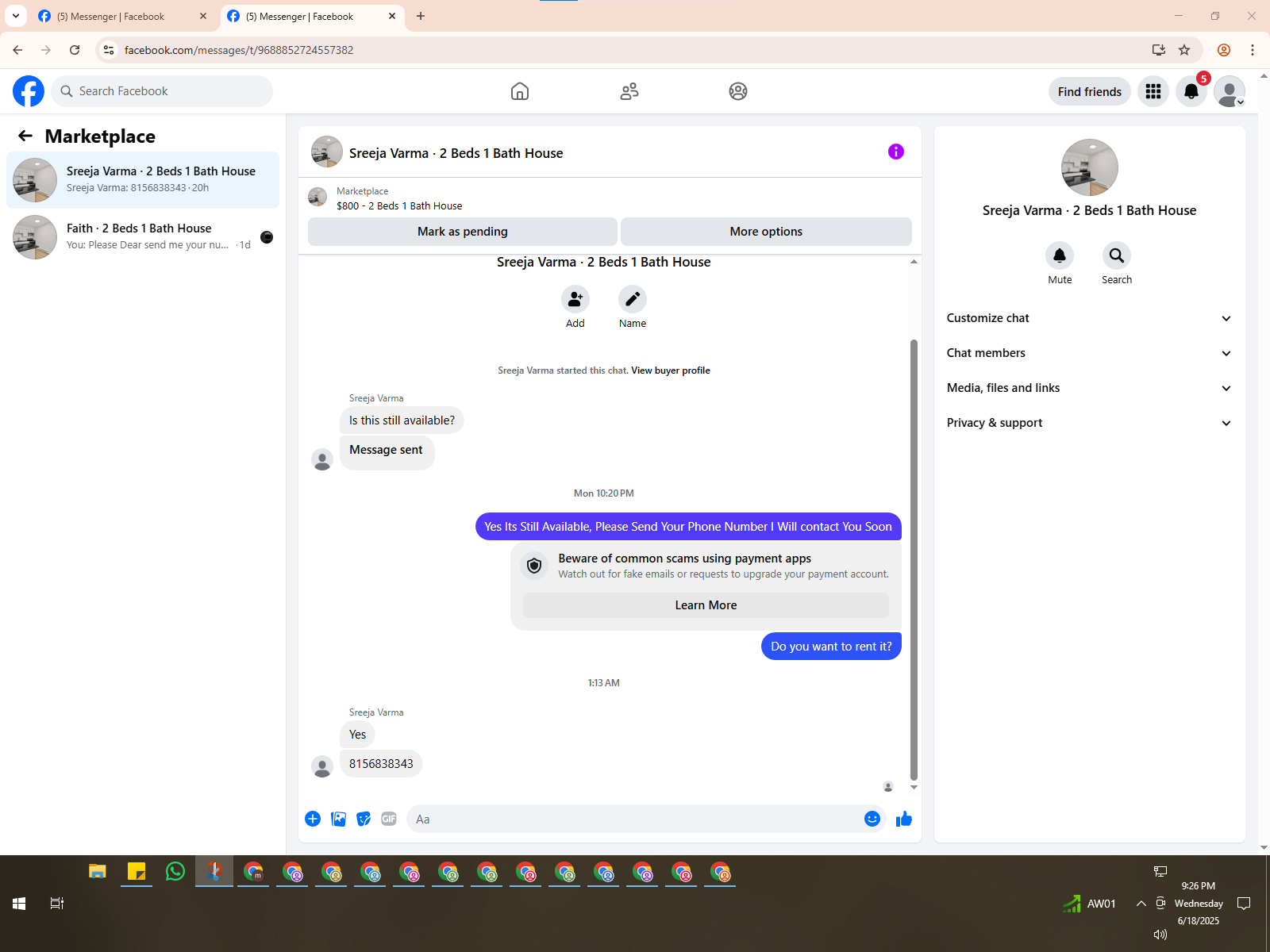Send a thumbs-up like
The height and width of the screenshot is (952, 1270).
[904, 819]
